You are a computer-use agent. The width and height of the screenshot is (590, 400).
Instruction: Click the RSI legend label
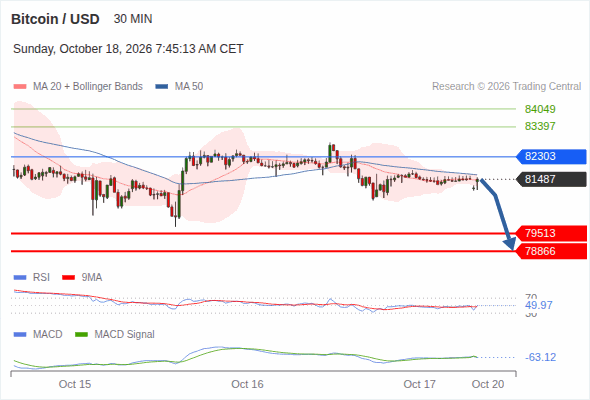41,277
